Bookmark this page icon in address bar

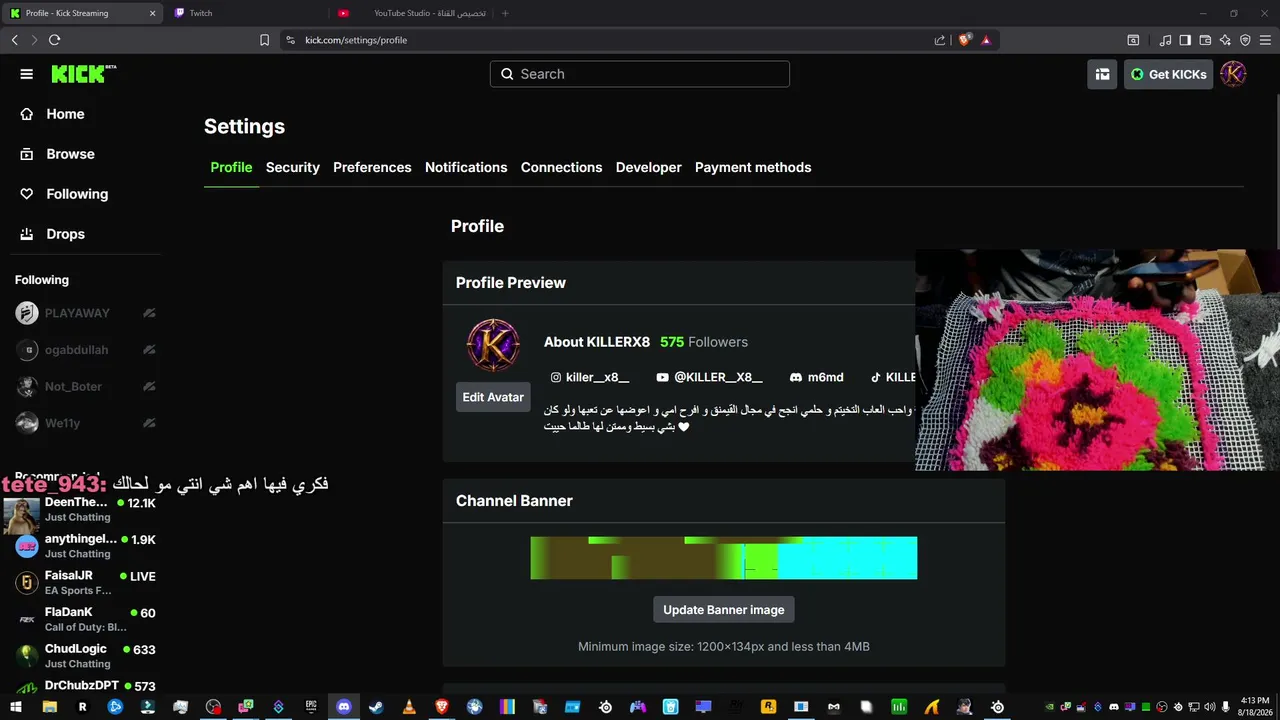coord(264,40)
